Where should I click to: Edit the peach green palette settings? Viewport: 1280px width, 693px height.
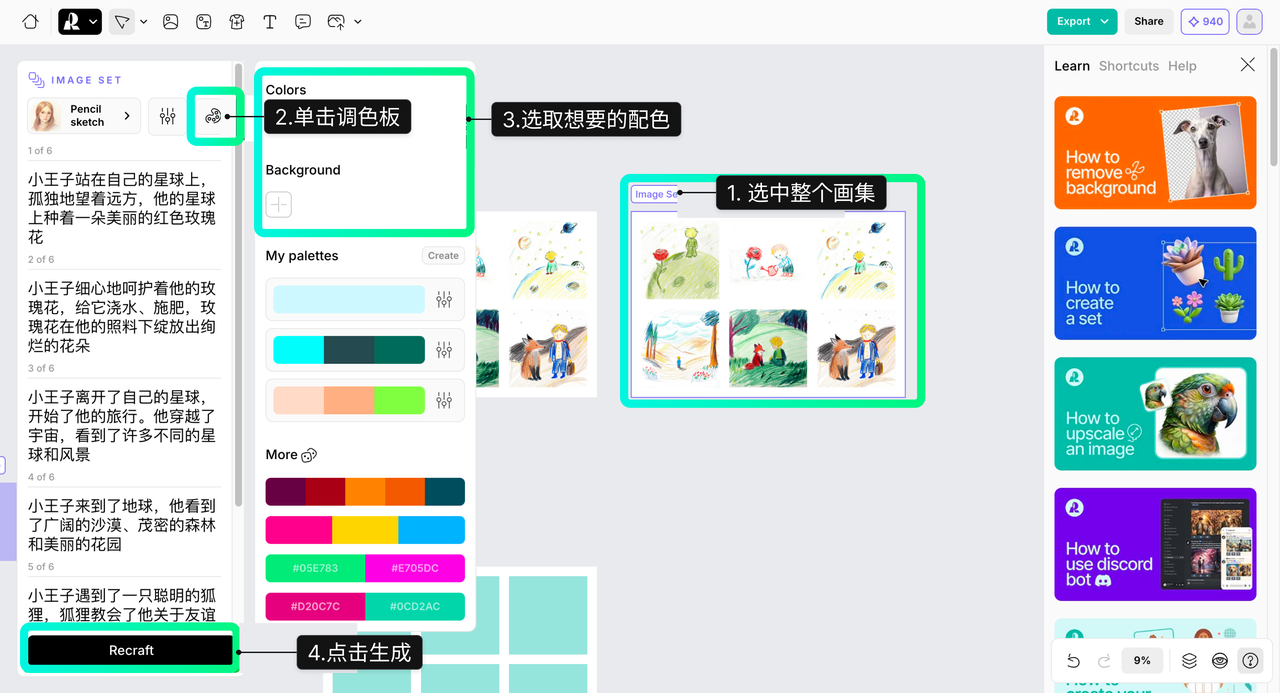444,400
